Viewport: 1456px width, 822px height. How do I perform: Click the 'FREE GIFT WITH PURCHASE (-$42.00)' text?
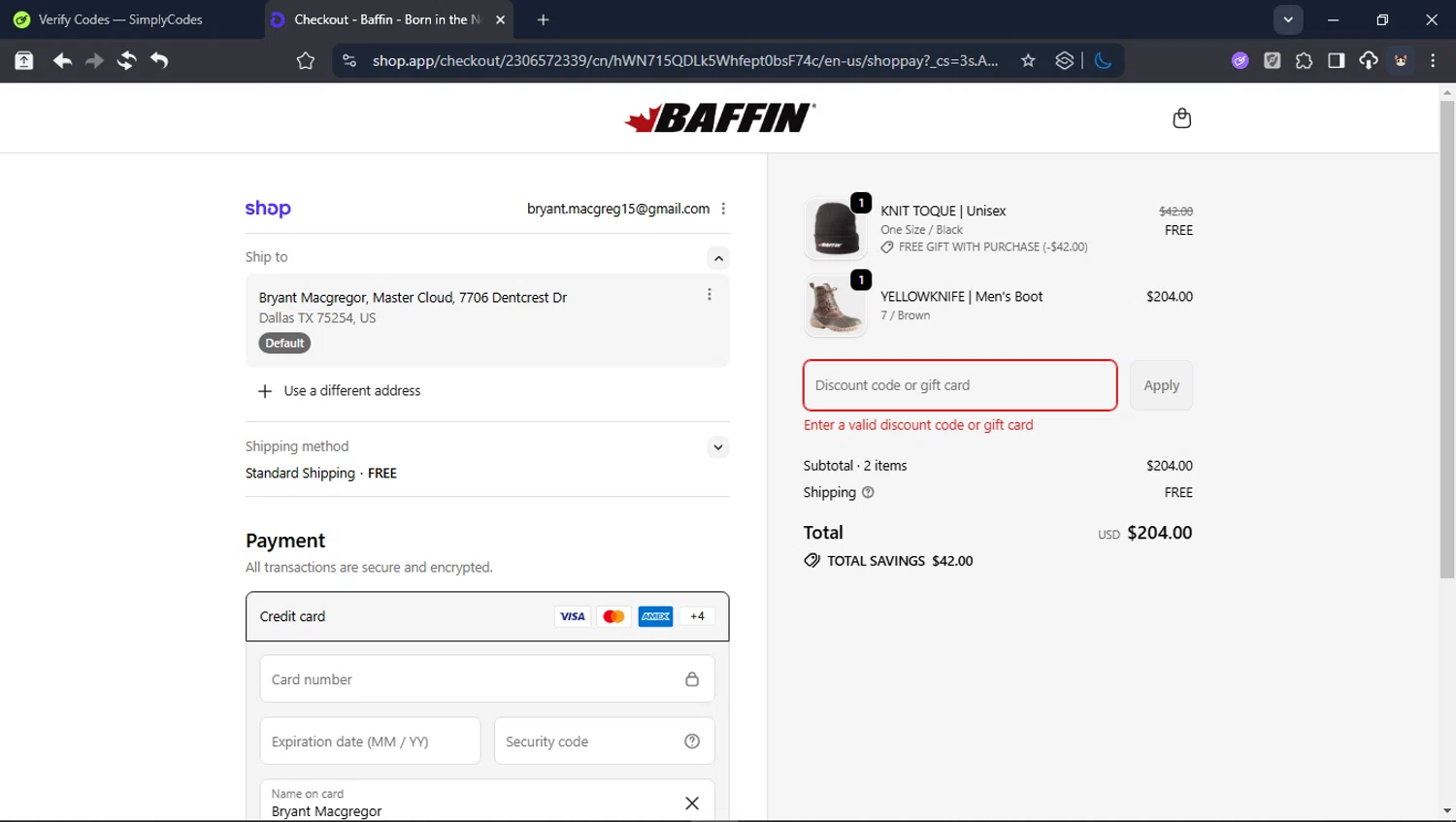[x=993, y=247]
